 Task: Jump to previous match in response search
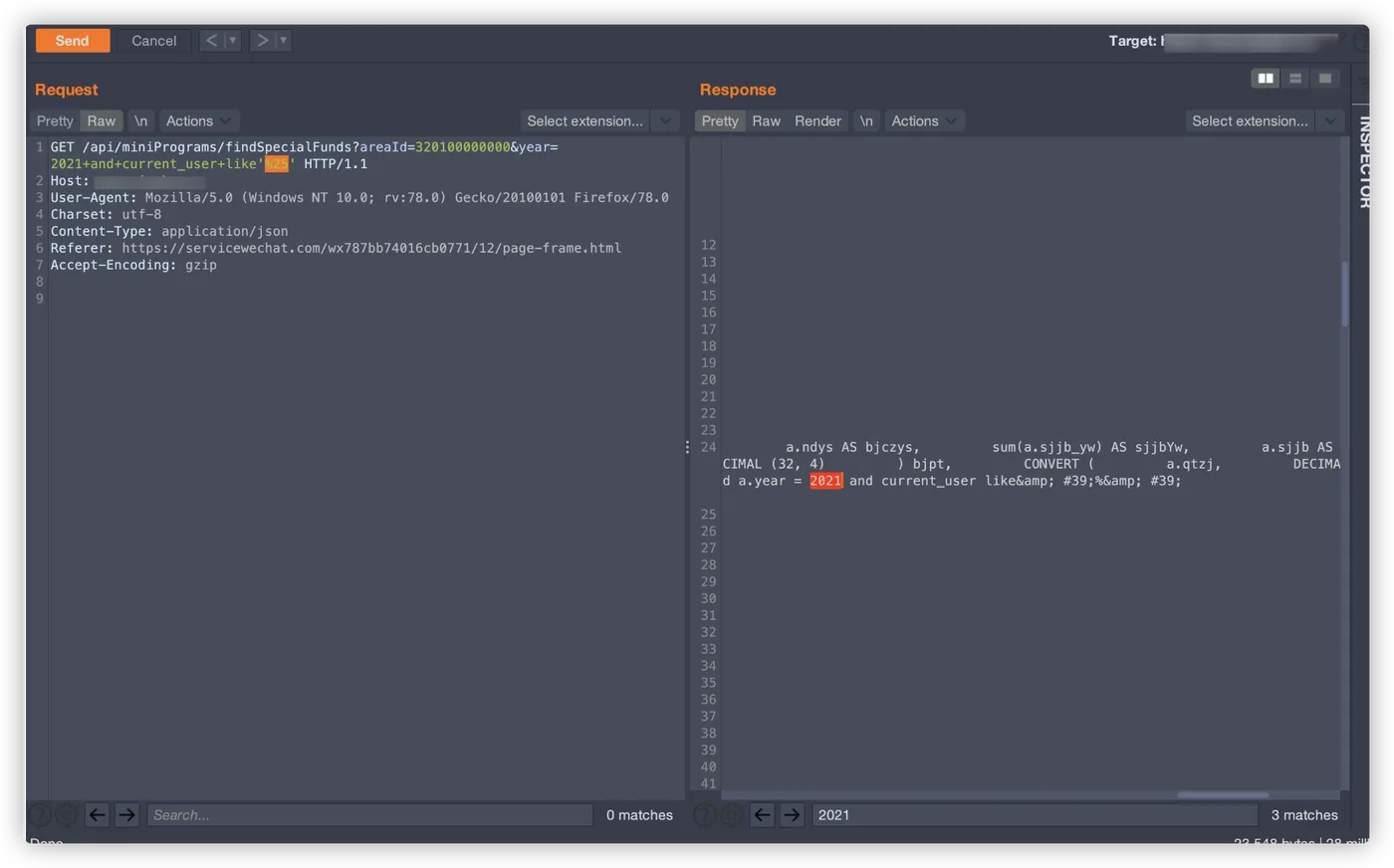coord(762,815)
